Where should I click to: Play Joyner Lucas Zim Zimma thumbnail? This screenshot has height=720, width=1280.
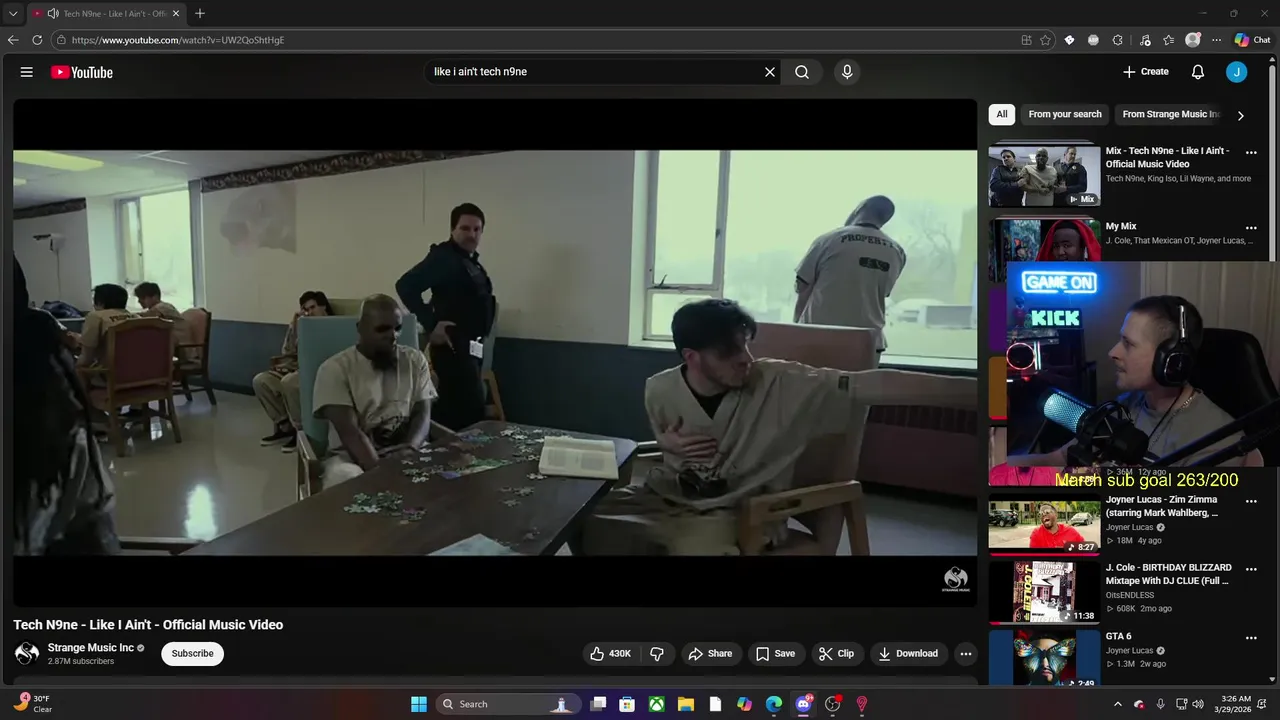pos(1044,524)
